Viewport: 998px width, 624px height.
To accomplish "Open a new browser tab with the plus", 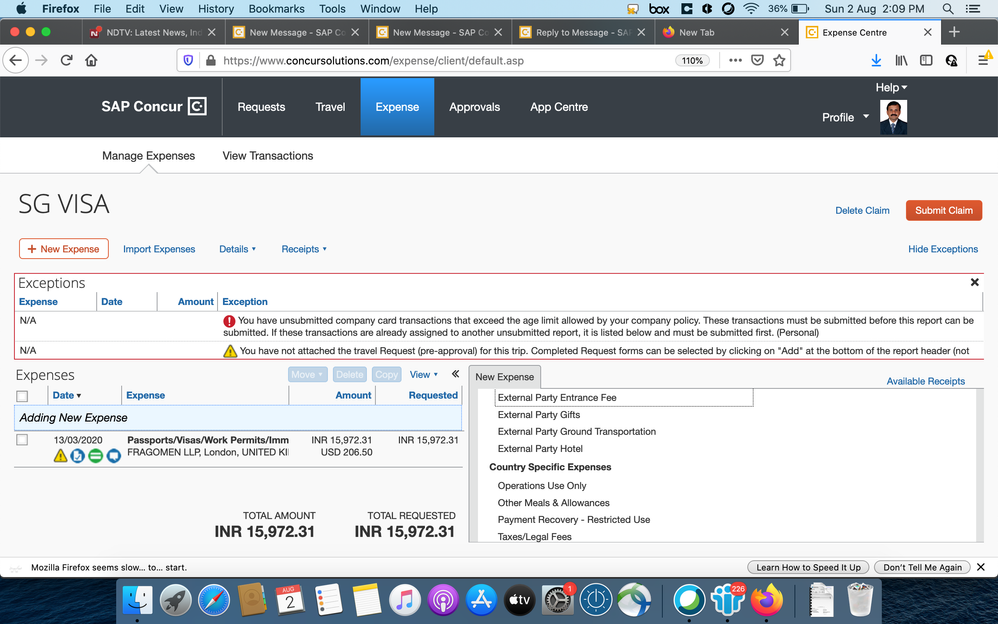I will click(x=953, y=32).
